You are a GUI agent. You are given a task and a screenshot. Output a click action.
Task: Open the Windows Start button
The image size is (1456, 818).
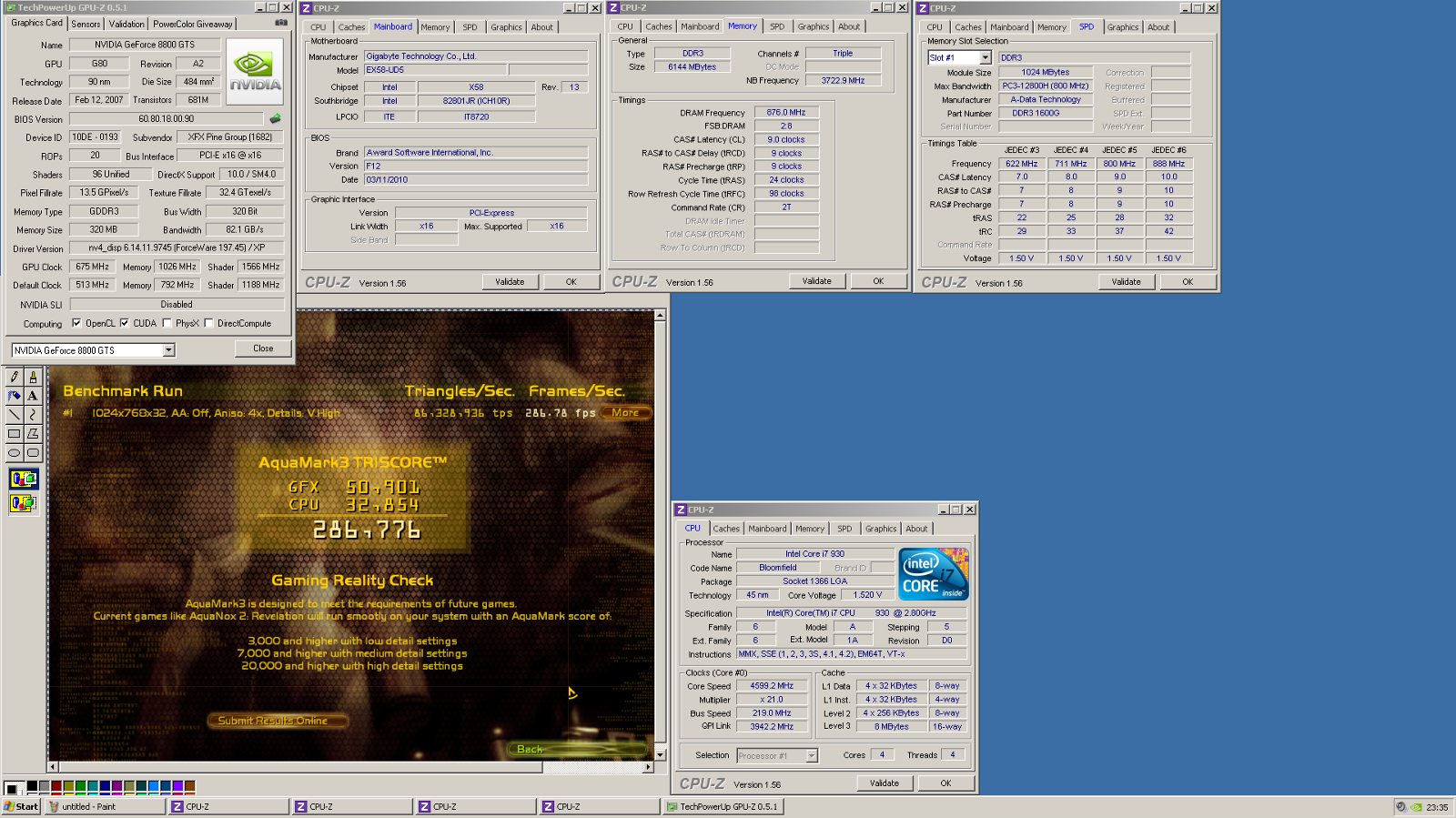pos(21,806)
